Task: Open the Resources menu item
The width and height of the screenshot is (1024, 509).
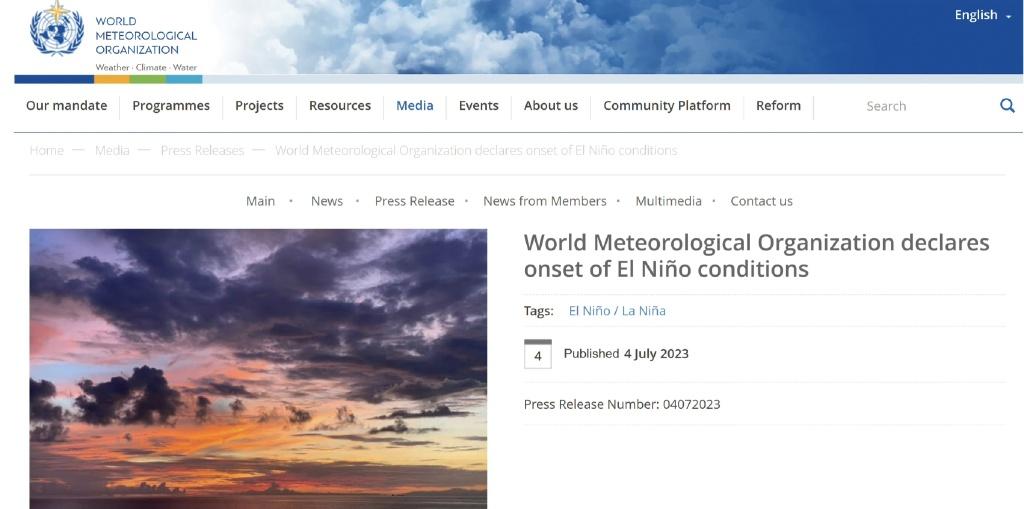Action: coord(339,105)
